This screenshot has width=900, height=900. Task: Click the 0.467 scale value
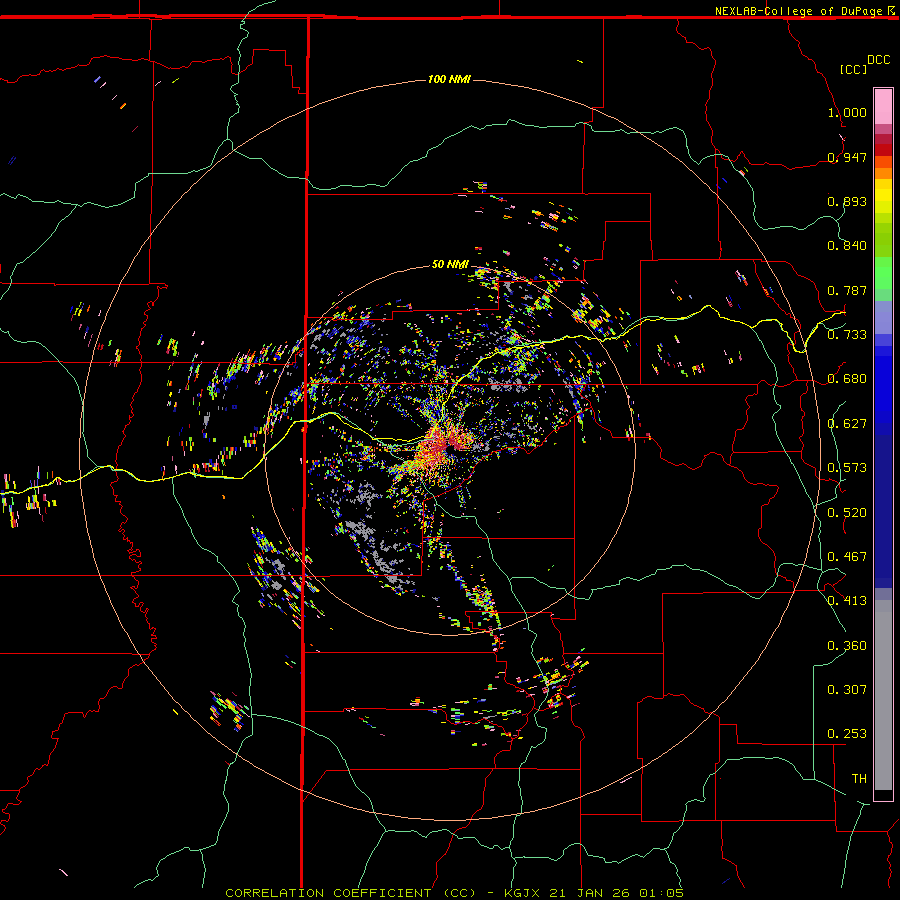point(847,556)
